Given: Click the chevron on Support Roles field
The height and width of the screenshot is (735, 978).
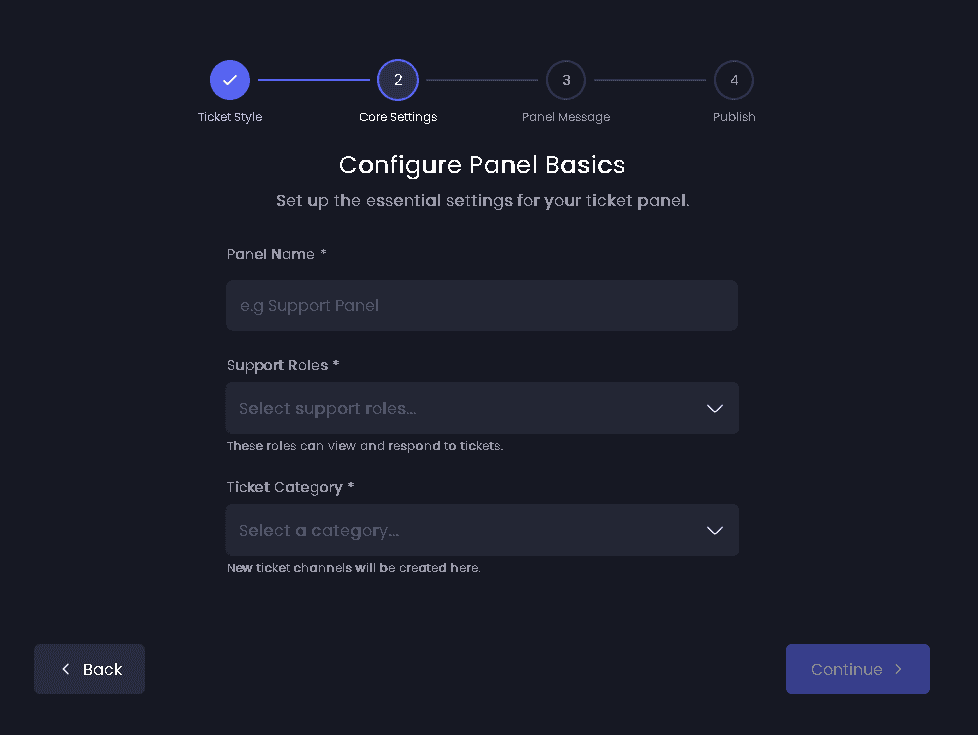Looking at the screenshot, I should click(714, 408).
